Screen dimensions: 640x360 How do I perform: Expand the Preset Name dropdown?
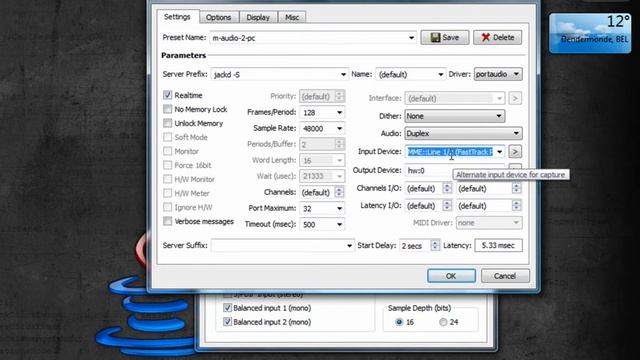coord(411,38)
